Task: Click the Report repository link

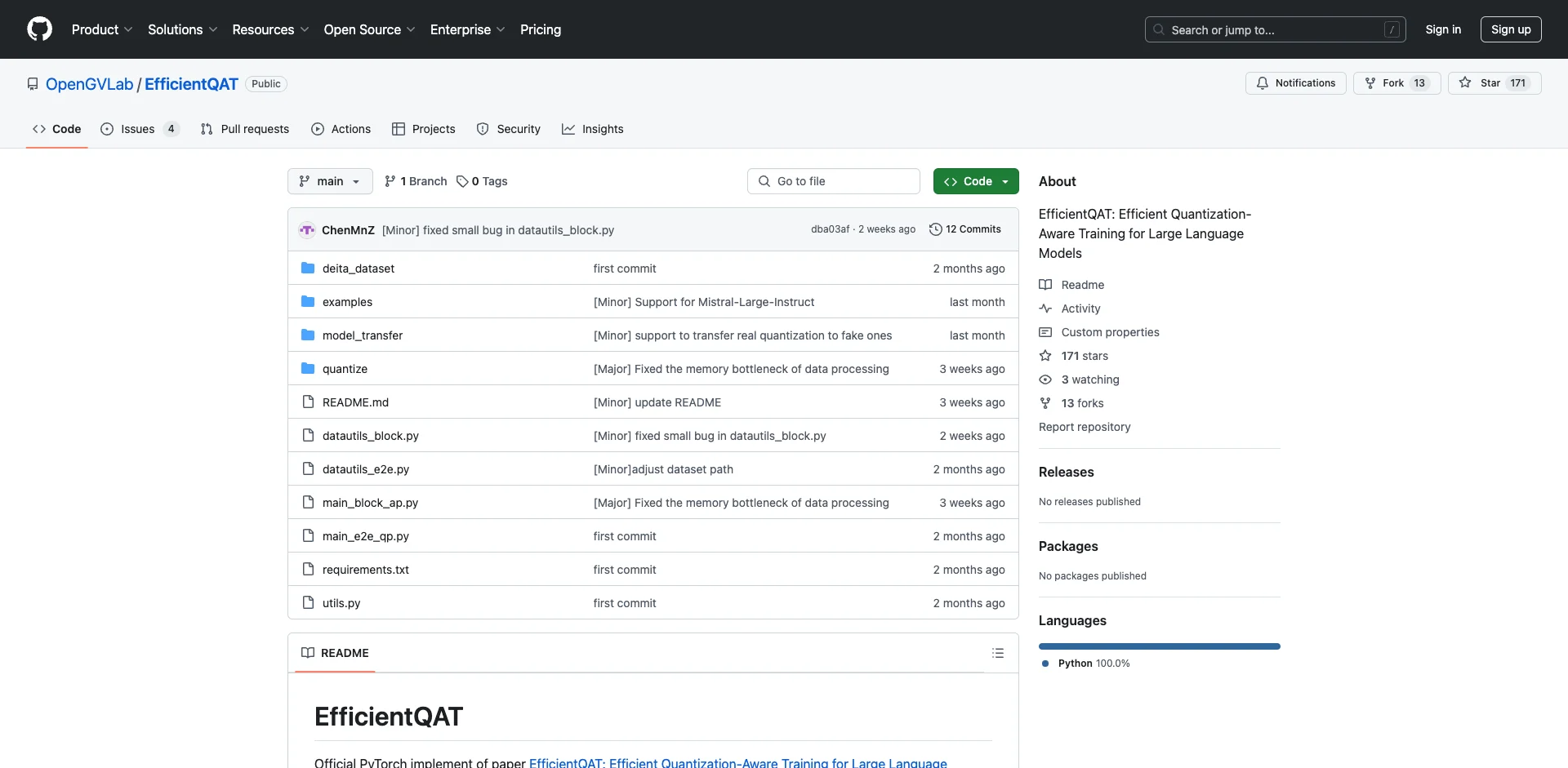Action: tap(1085, 427)
